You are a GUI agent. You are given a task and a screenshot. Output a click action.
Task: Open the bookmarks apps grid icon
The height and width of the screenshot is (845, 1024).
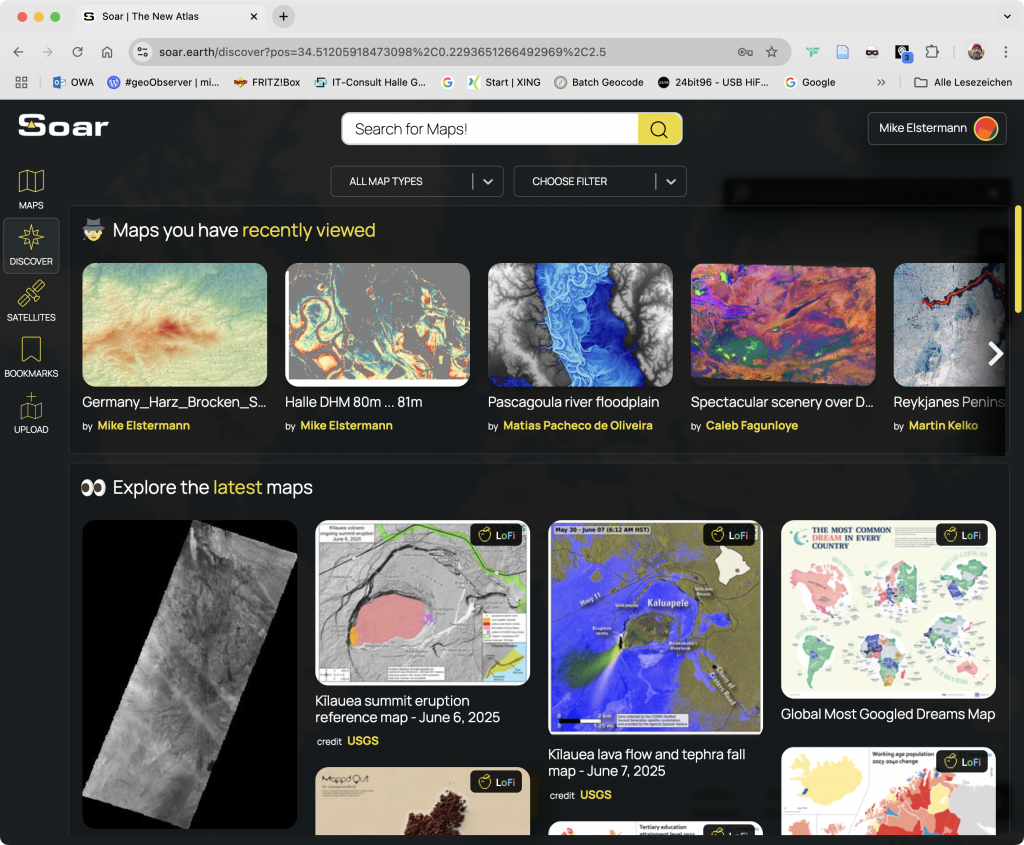pyautogui.click(x=22, y=82)
